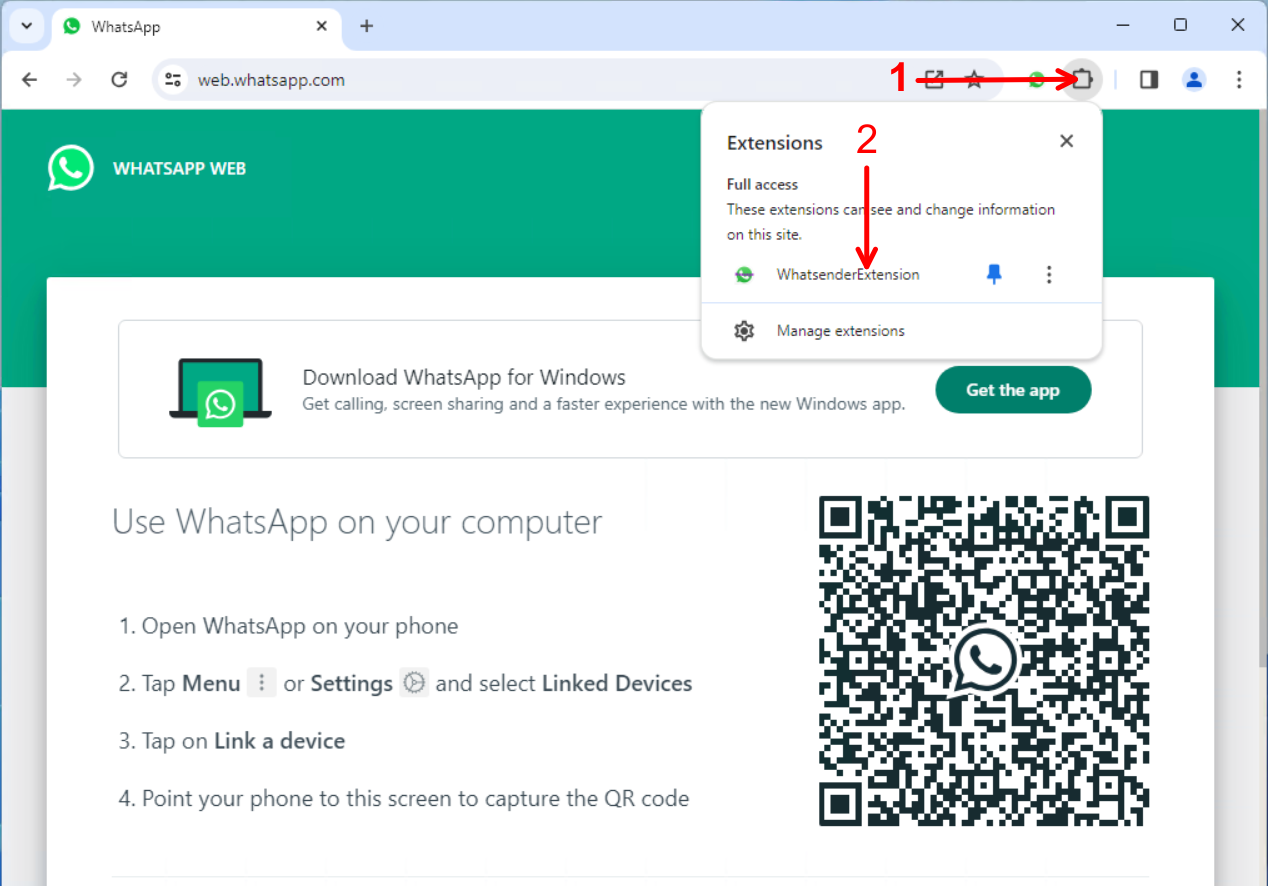Click the Extensions puzzle icon in toolbar
The image size is (1268, 886).
pos(1082,79)
